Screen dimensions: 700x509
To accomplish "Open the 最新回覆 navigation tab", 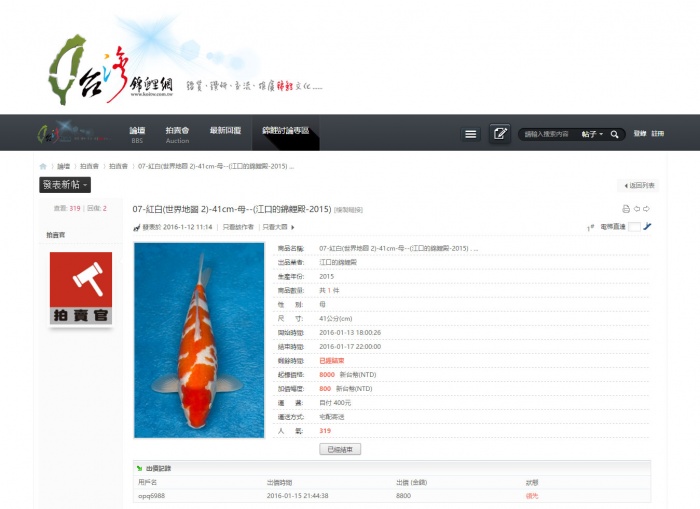I will [x=225, y=131].
